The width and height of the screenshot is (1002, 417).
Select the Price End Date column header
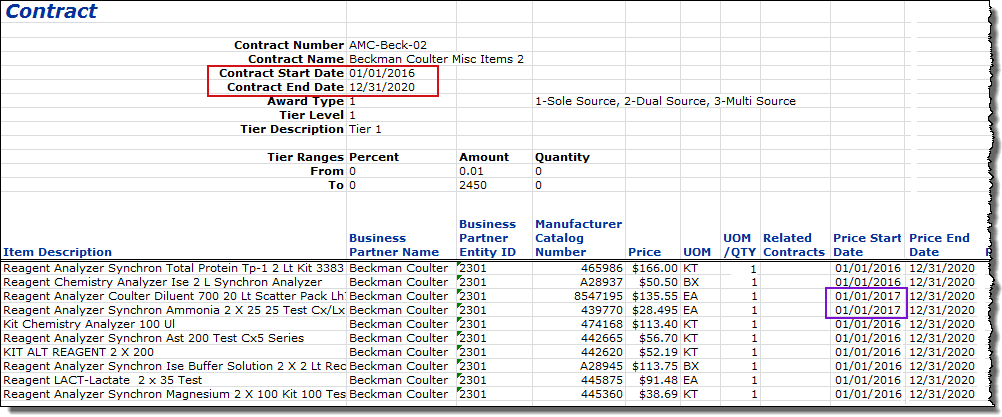(939, 245)
